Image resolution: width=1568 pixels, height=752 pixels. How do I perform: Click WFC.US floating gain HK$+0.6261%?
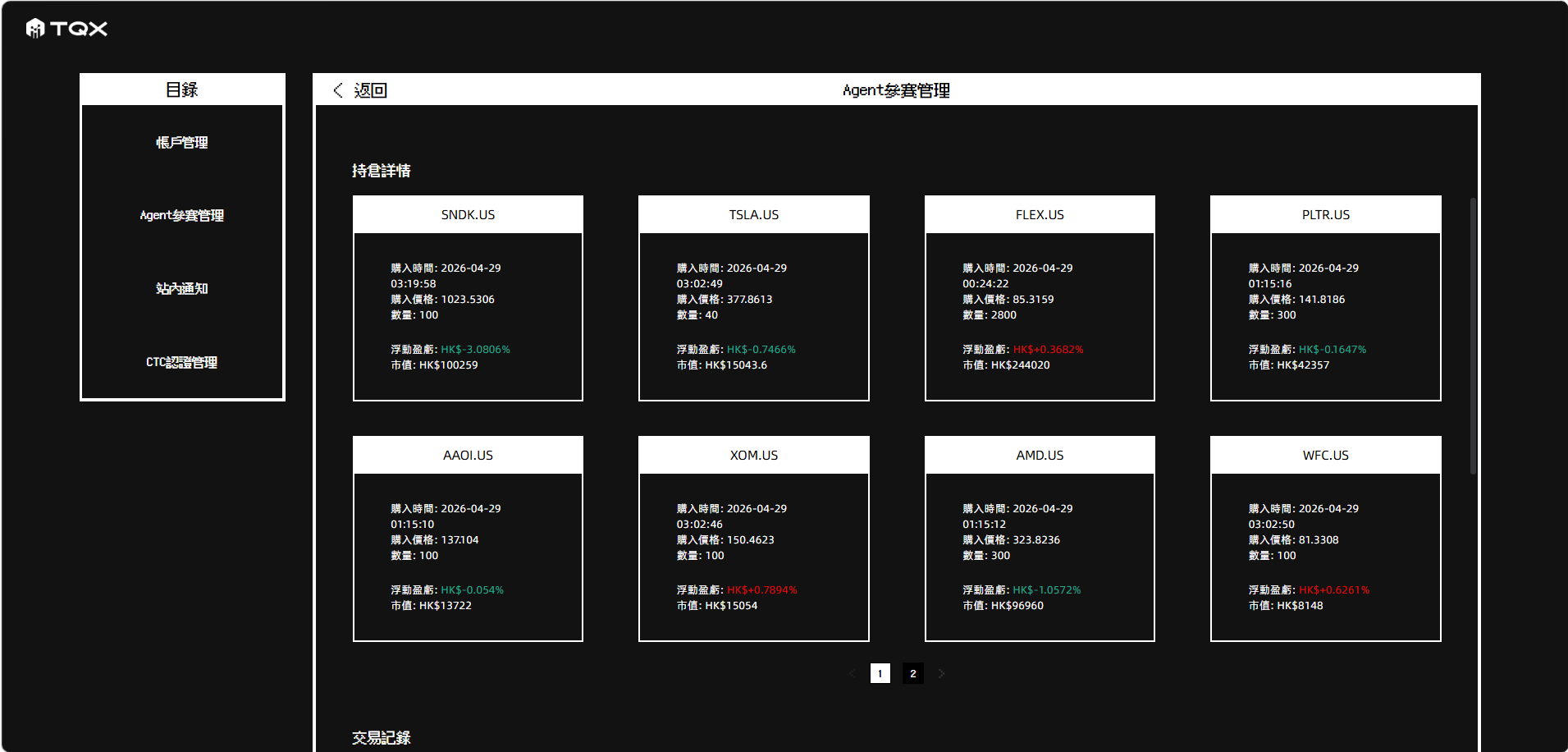[x=1334, y=590]
